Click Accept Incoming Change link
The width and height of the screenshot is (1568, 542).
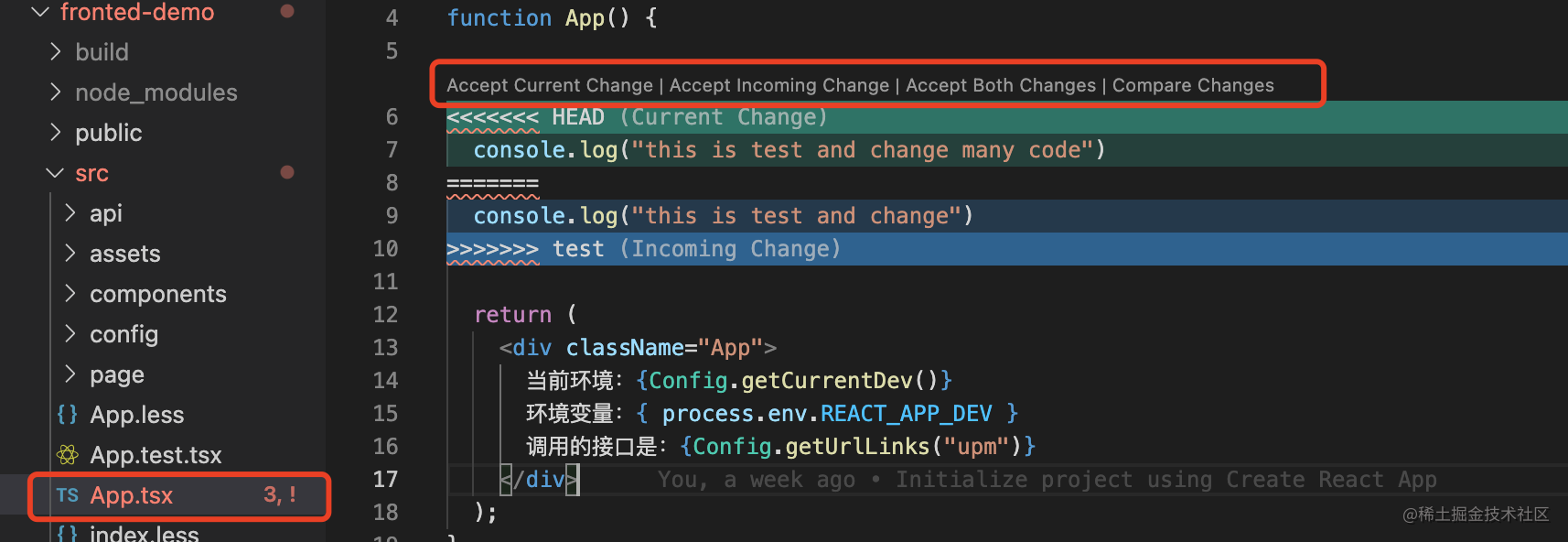click(x=779, y=85)
